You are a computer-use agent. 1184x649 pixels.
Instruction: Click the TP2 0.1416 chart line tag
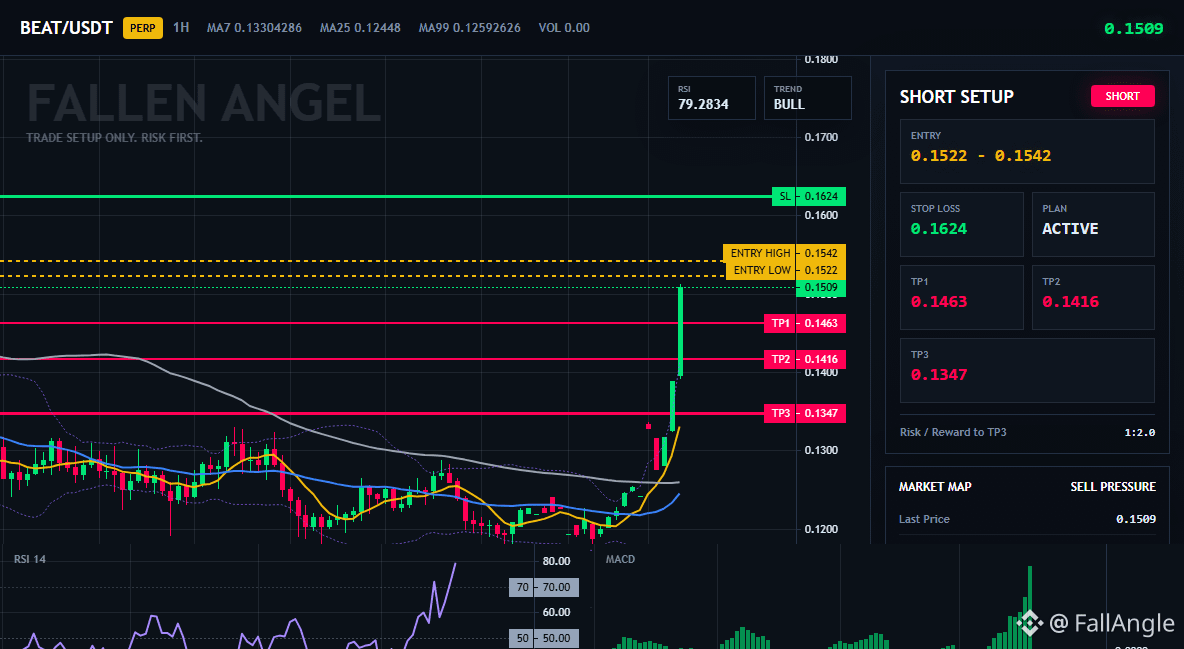(x=804, y=359)
